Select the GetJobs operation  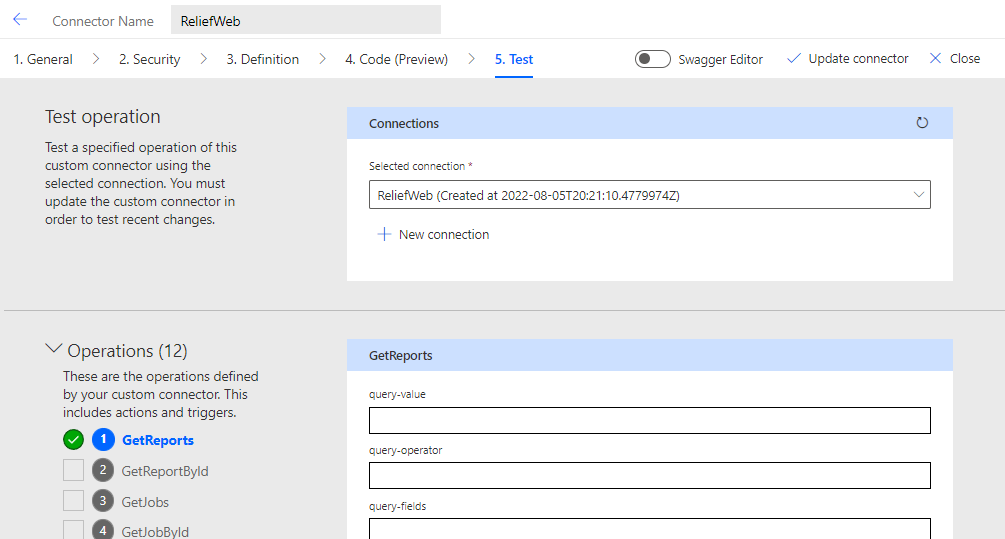click(145, 502)
